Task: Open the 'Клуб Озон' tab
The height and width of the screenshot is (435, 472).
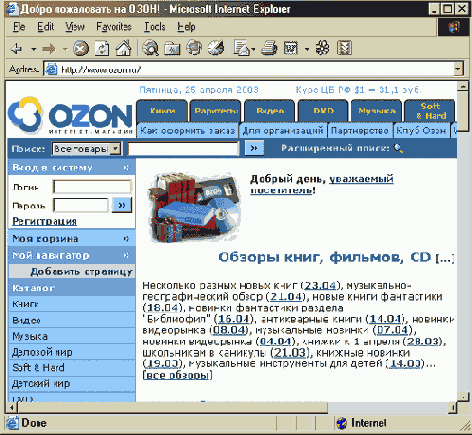Action: pos(421,131)
